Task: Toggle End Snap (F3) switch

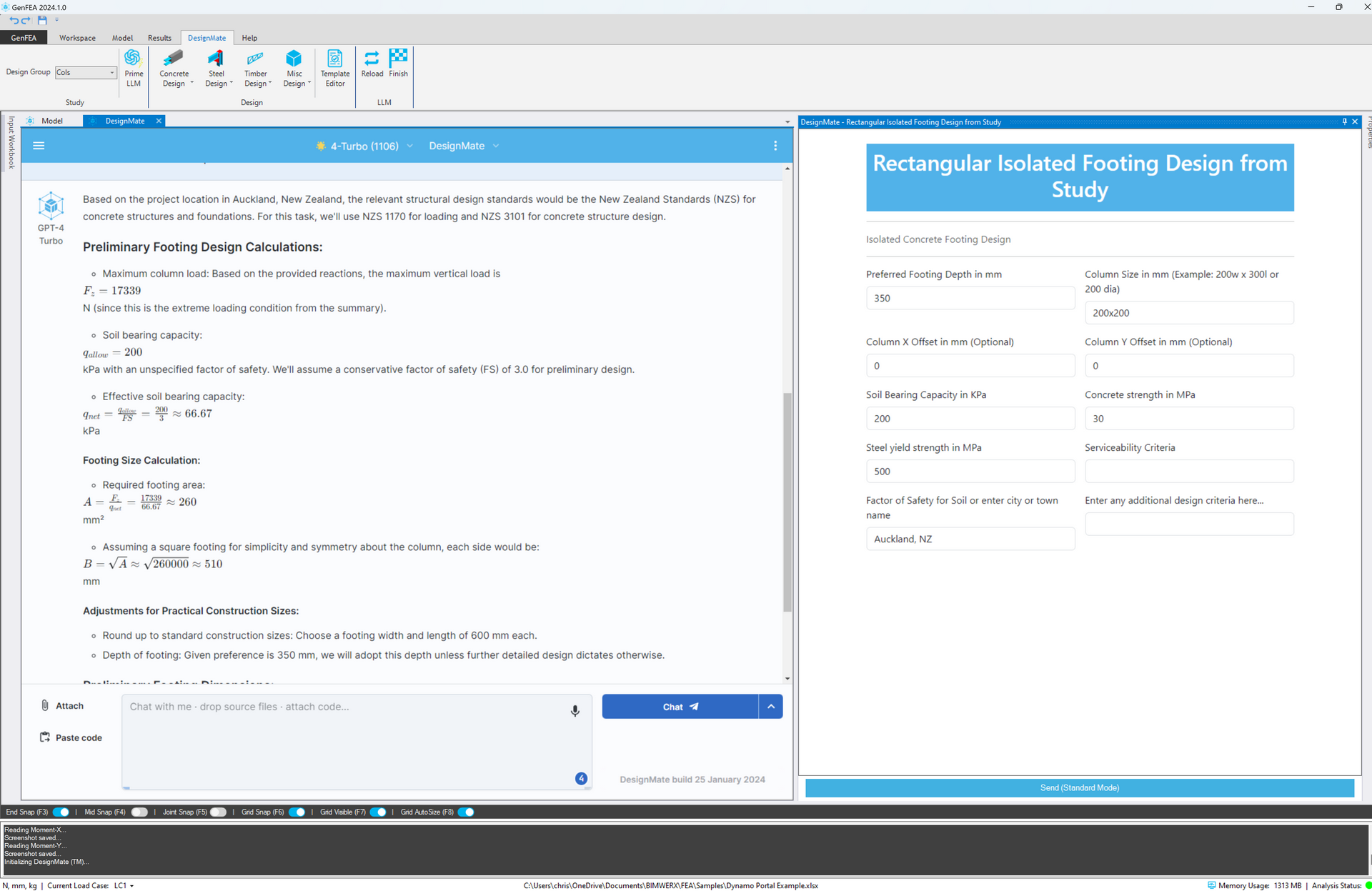Action: tap(61, 812)
